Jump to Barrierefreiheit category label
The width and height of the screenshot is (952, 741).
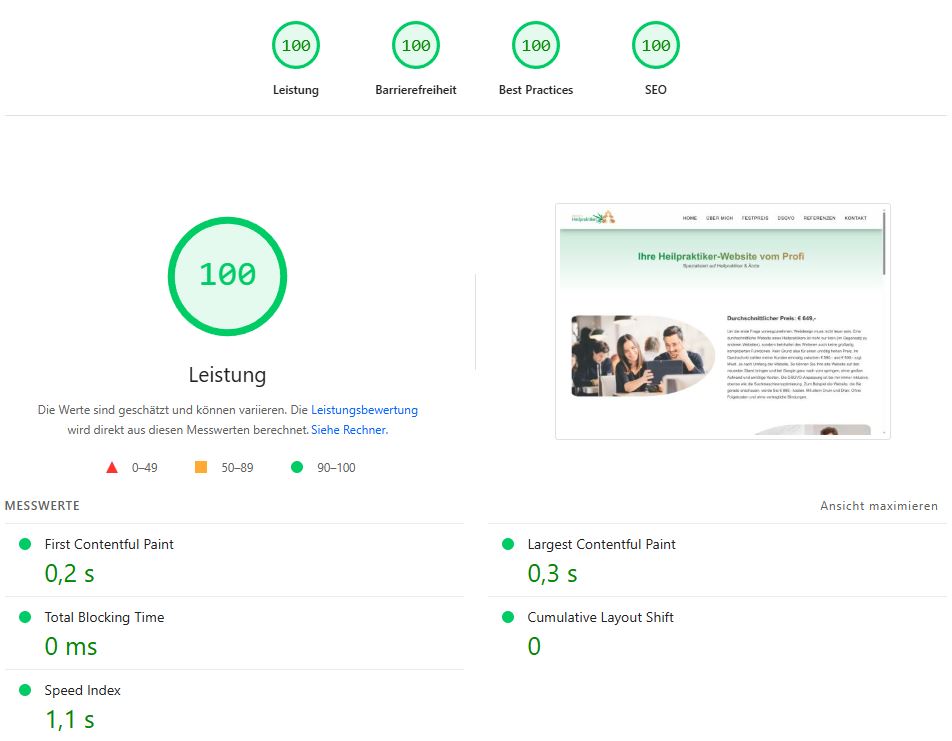coord(416,90)
